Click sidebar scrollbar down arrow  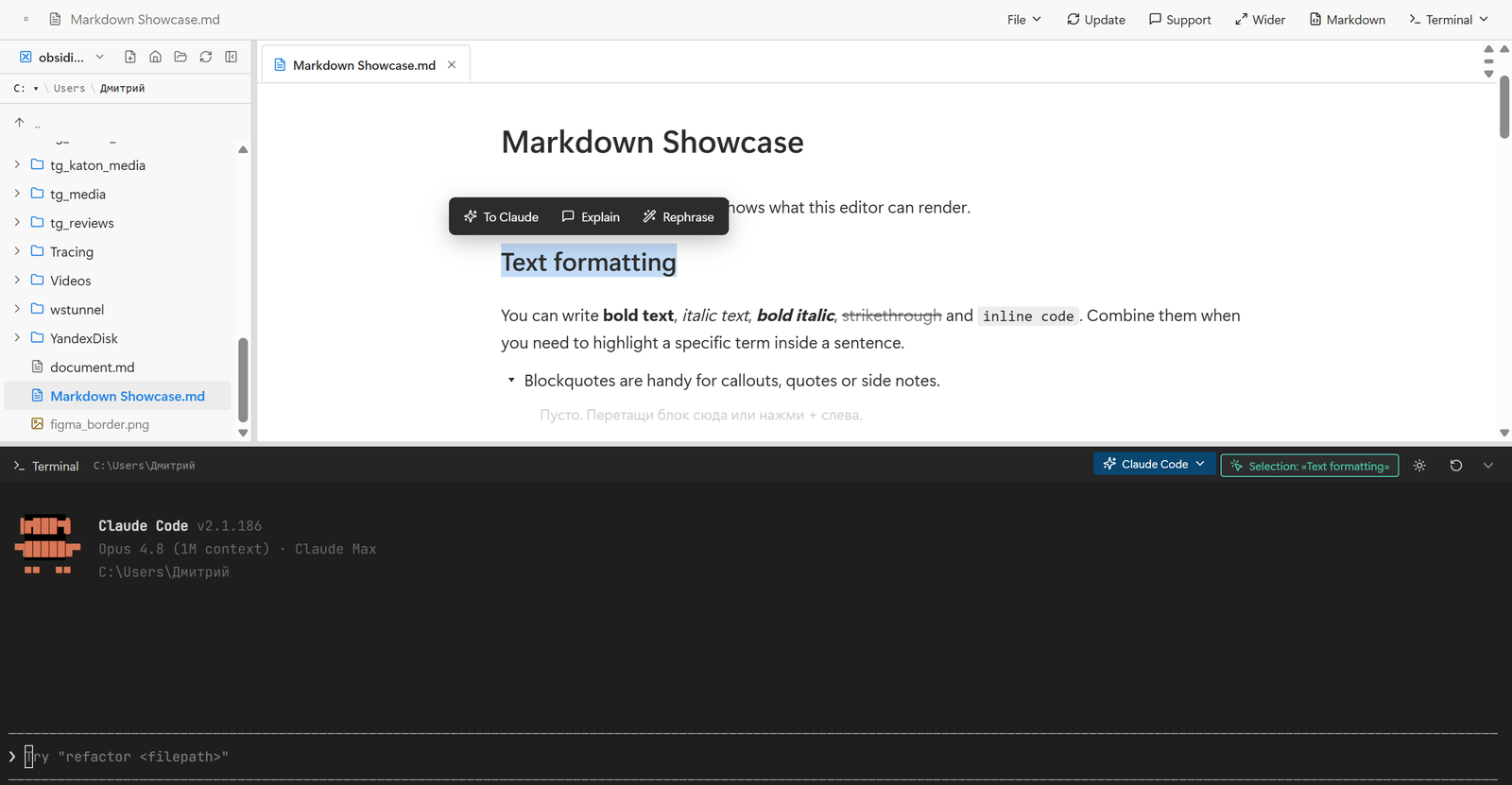(x=243, y=433)
